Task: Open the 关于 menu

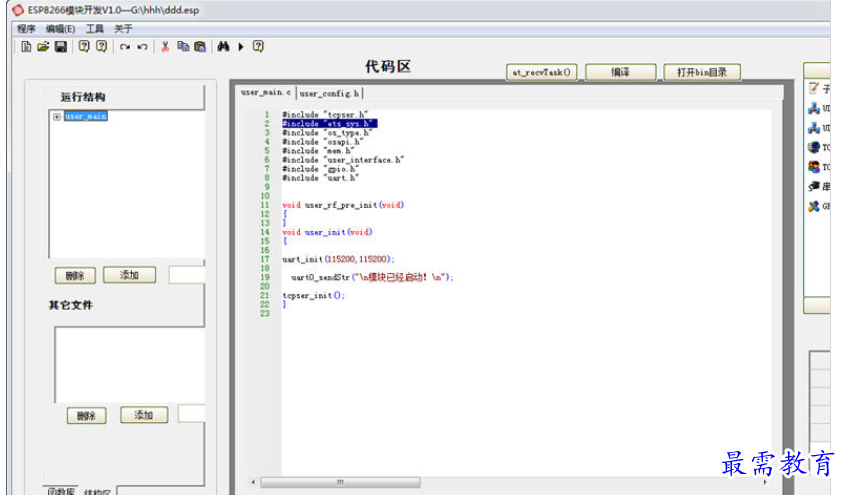Action: (123, 28)
